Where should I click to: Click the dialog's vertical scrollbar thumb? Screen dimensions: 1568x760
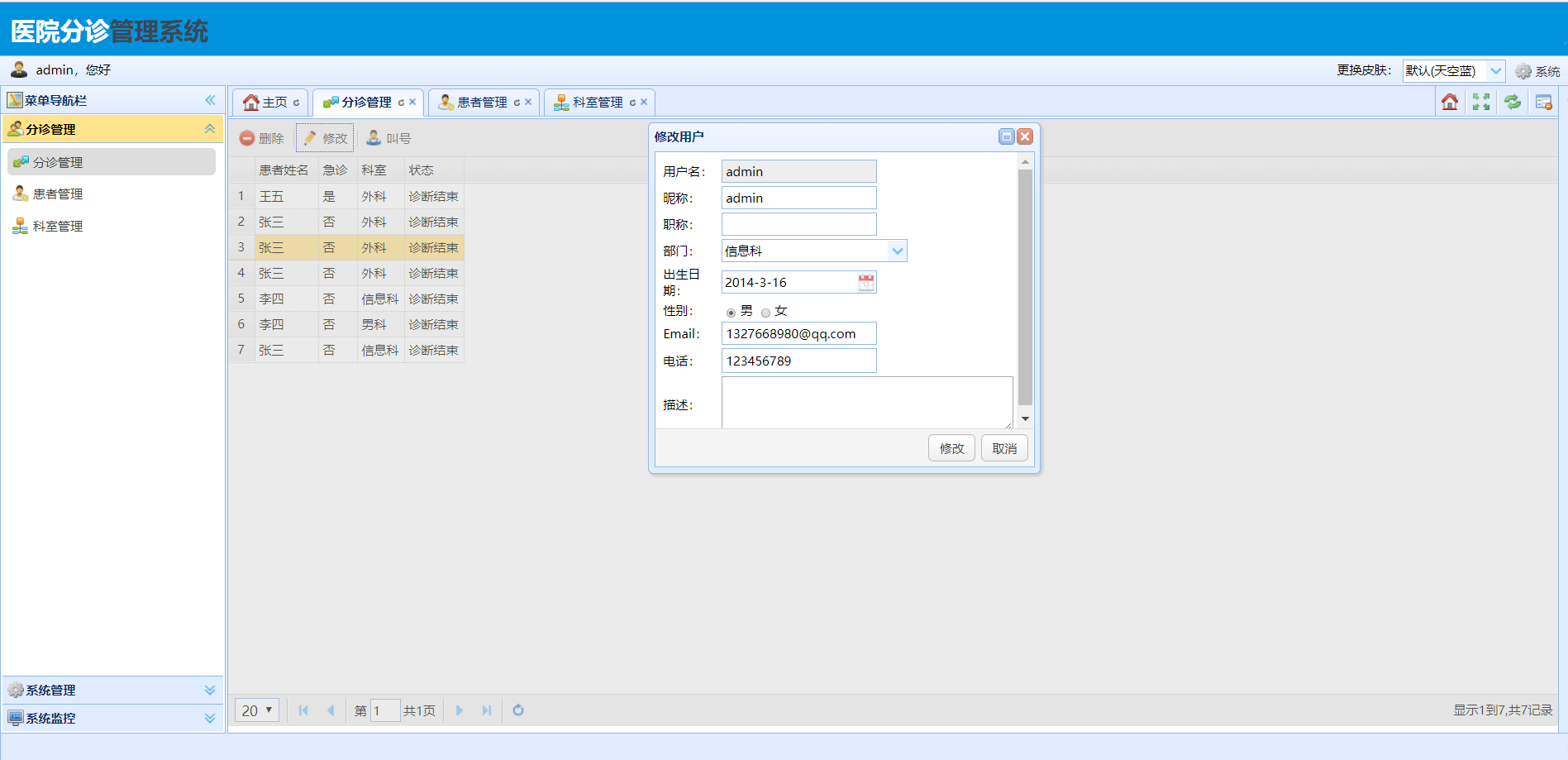tap(1025, 288)
